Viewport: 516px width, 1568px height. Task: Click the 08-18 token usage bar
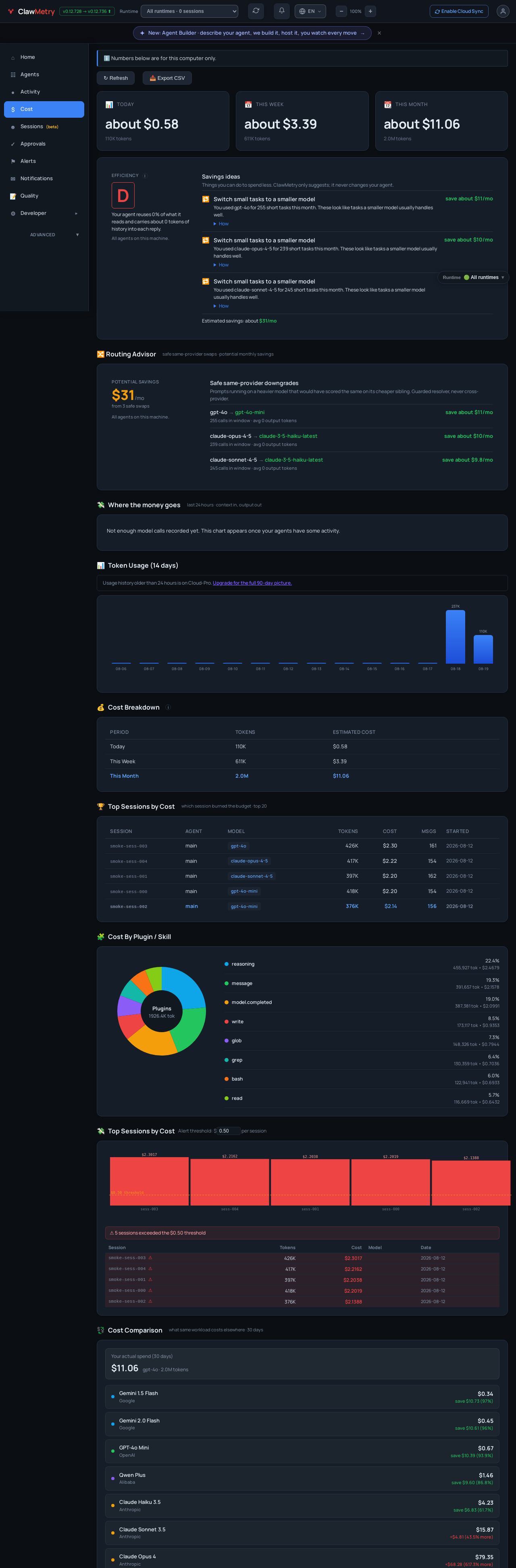(455, 636)
